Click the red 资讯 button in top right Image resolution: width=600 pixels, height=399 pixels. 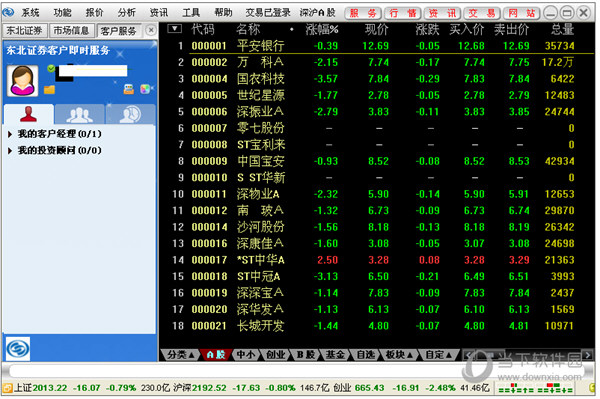[x=442, y=13]
